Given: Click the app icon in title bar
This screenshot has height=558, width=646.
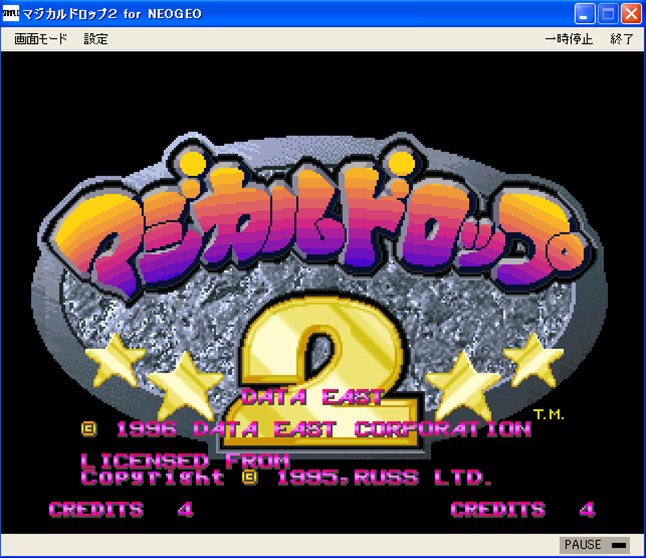Looking at the screenshot, I should pyautogui.click(x=10, y=14).
